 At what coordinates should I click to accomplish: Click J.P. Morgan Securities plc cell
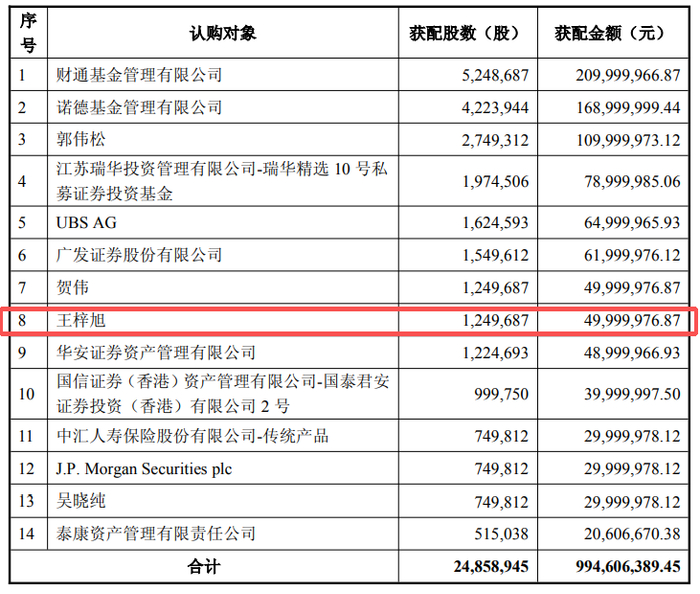point(144,469)
